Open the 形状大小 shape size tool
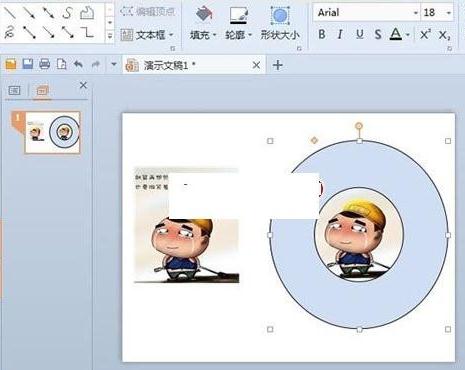This screenshot has width=465, height=370. tap(280, 23)
